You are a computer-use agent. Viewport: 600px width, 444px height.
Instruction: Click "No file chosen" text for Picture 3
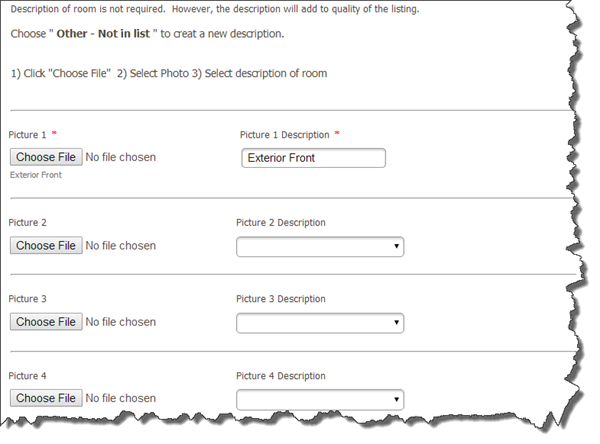[121, 322]
